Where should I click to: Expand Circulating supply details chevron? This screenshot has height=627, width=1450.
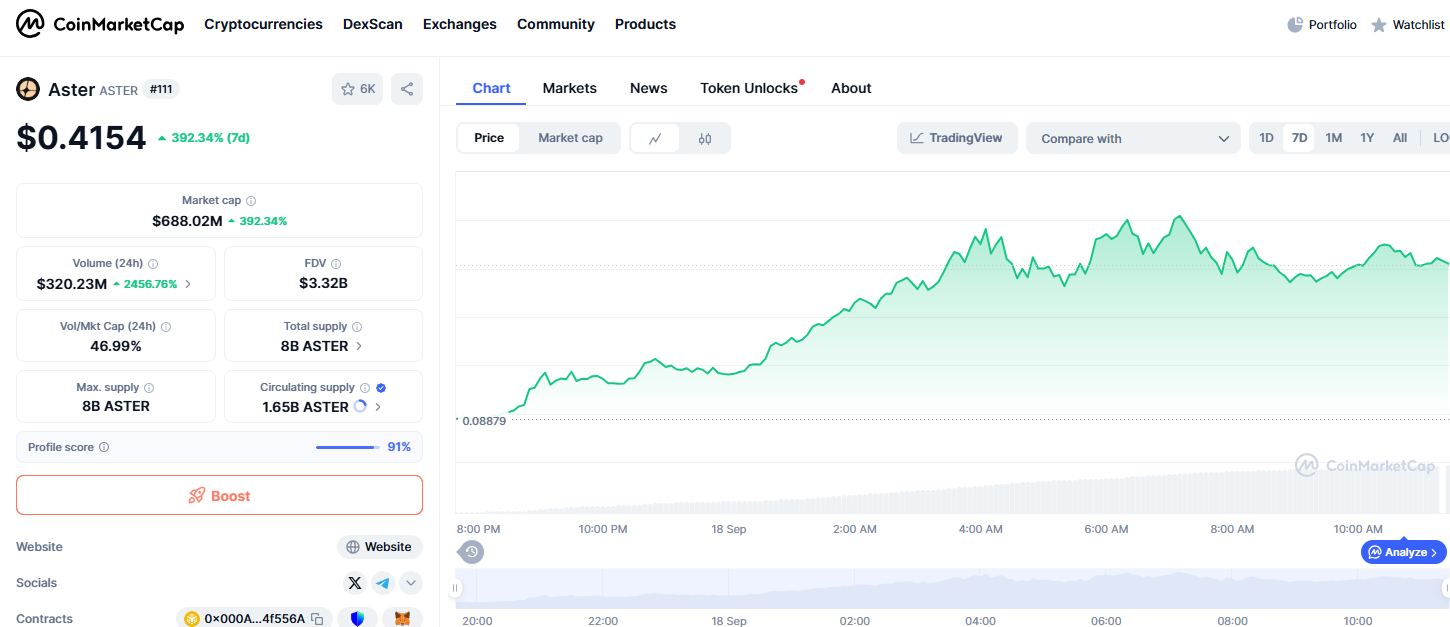coord(378,407)
